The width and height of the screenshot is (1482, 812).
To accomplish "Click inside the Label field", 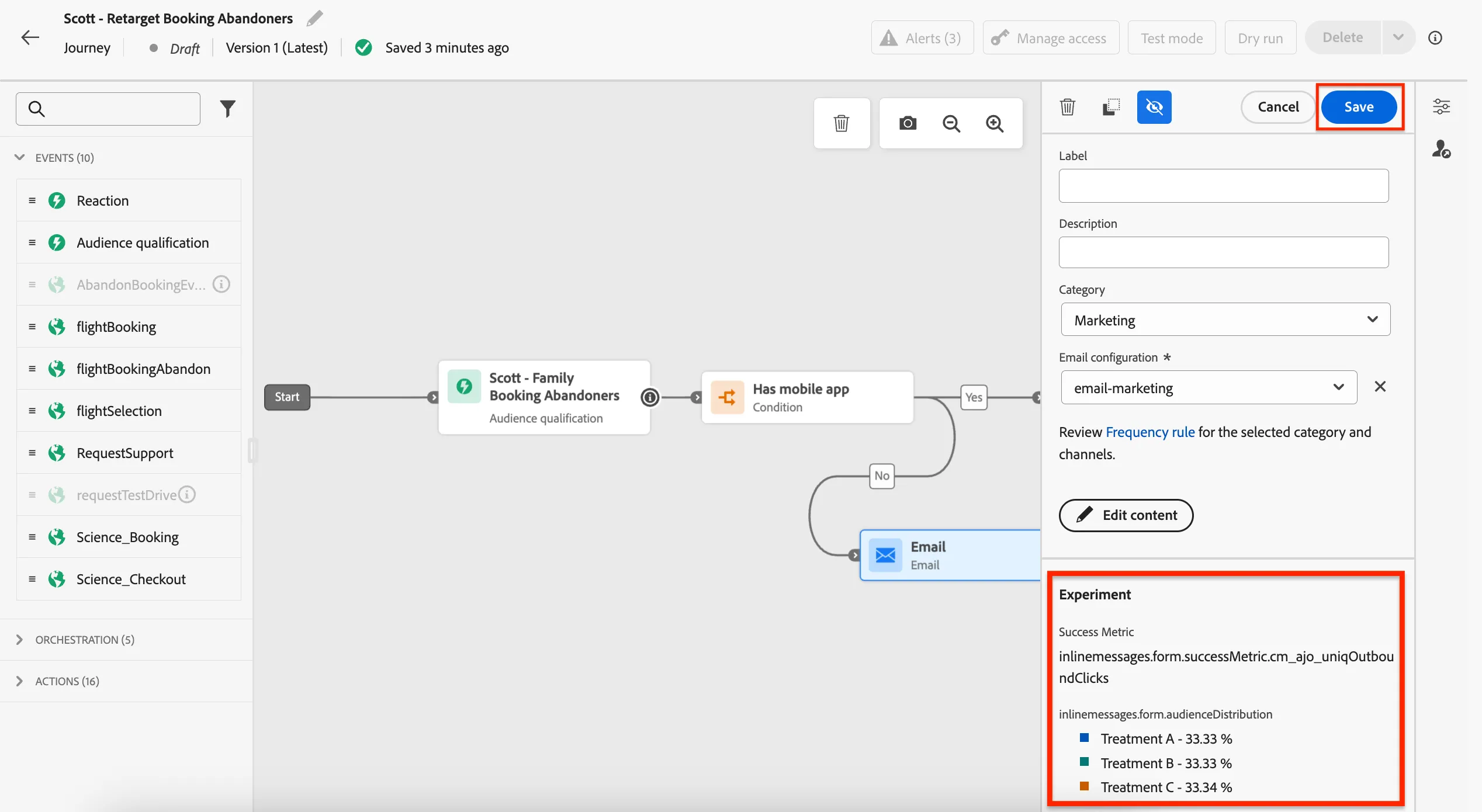I will coord(1224,186).
